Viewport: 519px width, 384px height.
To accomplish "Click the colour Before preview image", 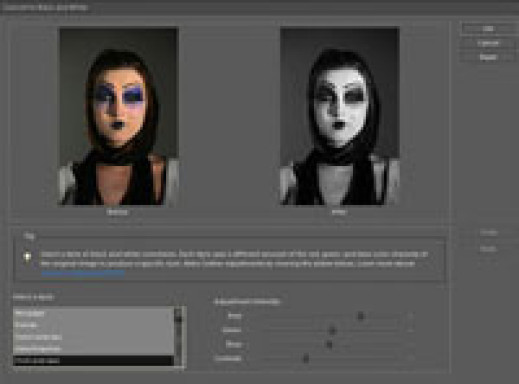I will tap(119, 116).
